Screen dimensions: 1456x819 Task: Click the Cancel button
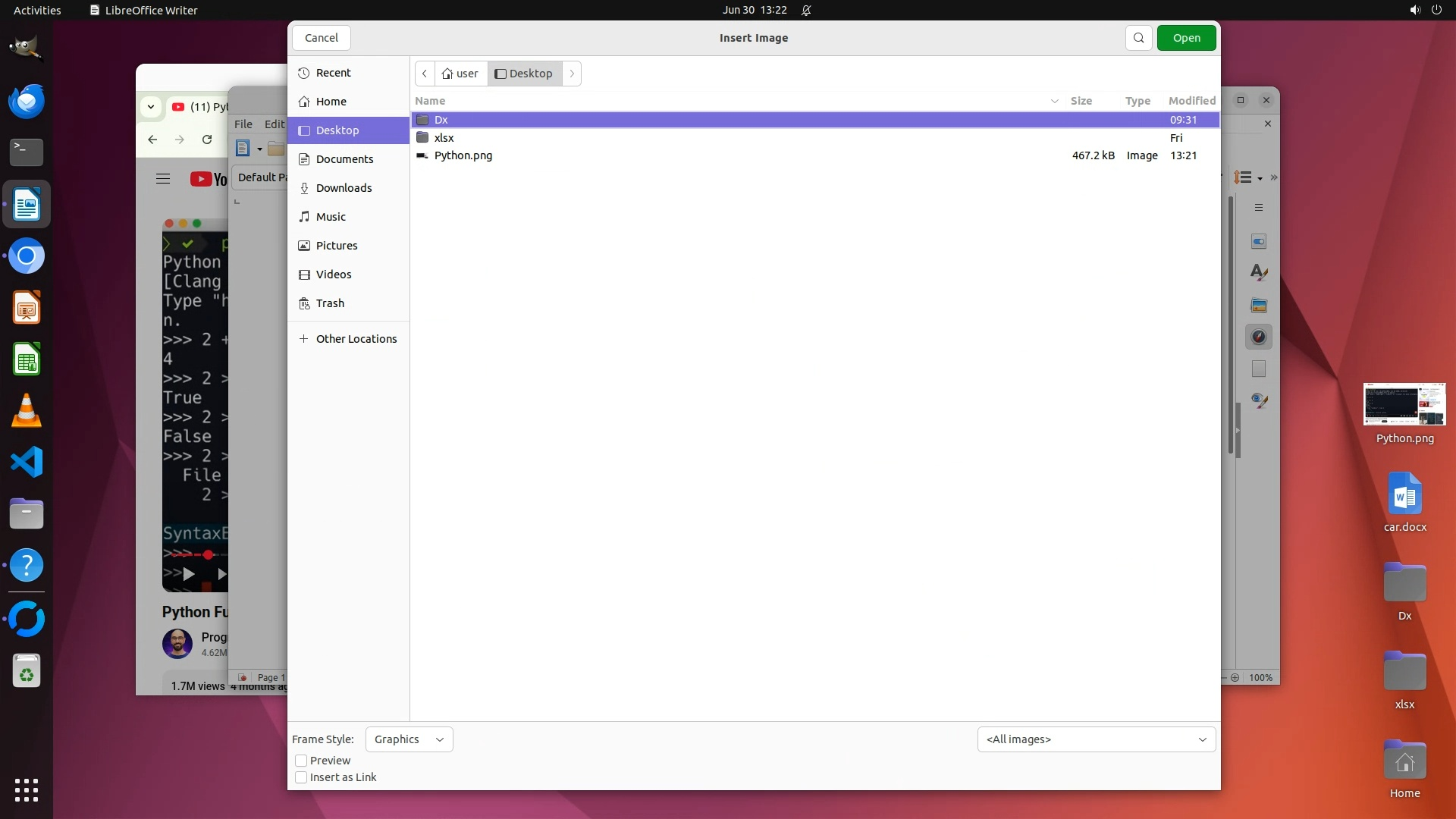(x=322, y=38)
